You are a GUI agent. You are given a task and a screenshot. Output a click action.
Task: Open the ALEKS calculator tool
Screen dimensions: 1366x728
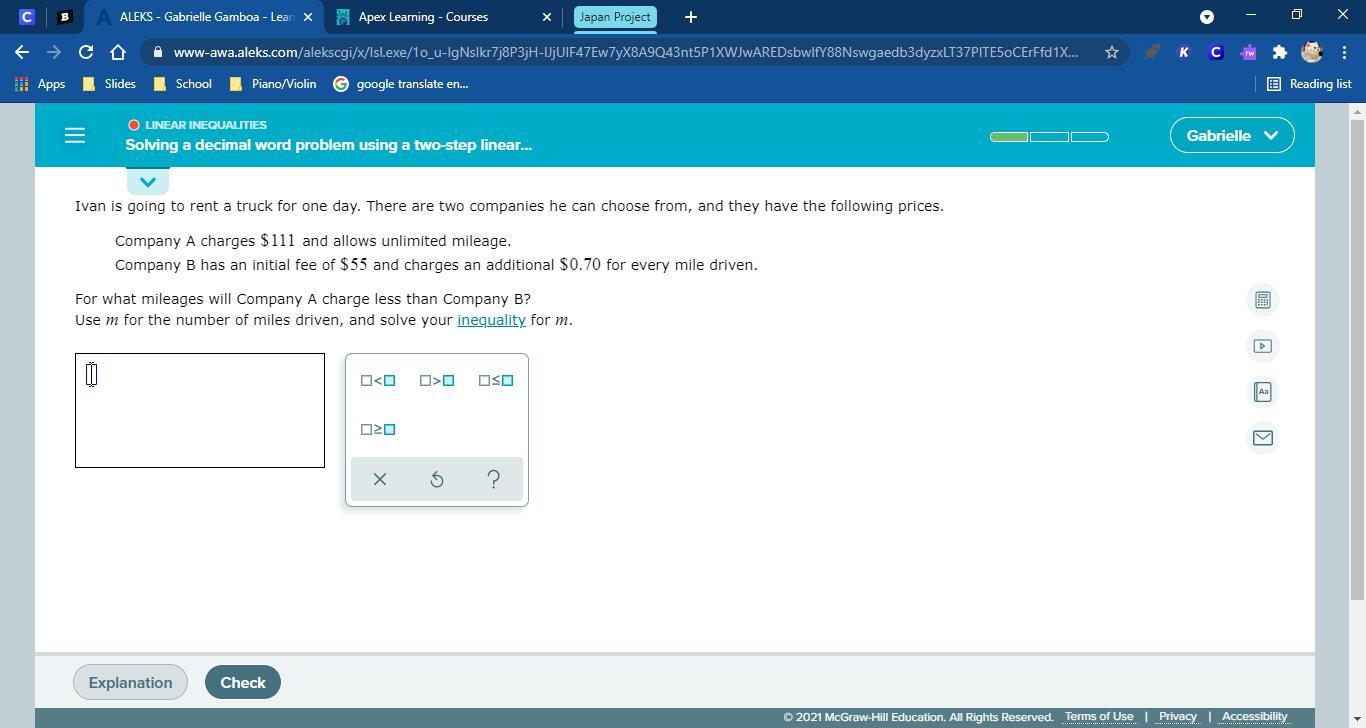pyautogui.click(x=1262, y=300)
